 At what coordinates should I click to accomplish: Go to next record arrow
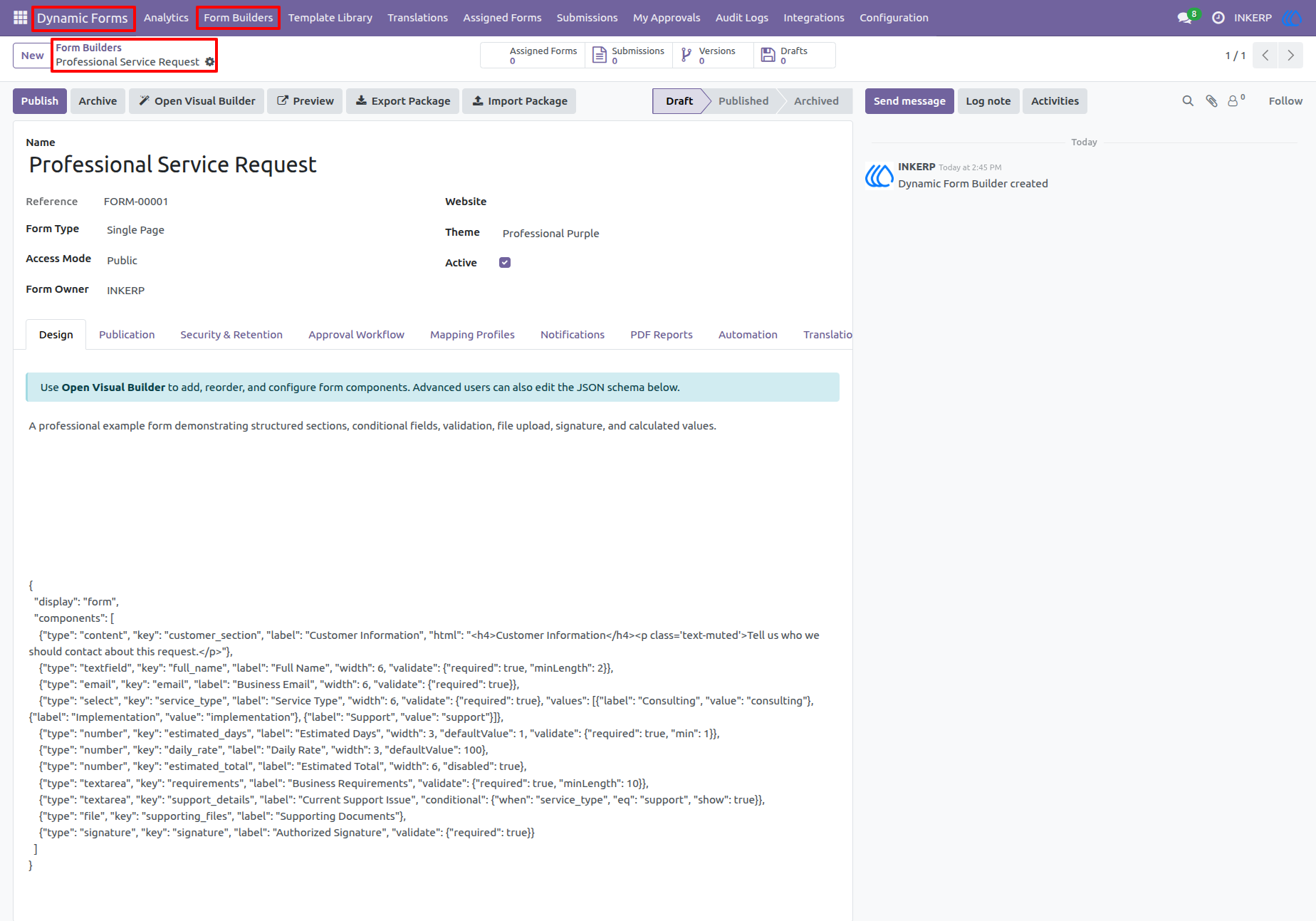pos(1290,56)
